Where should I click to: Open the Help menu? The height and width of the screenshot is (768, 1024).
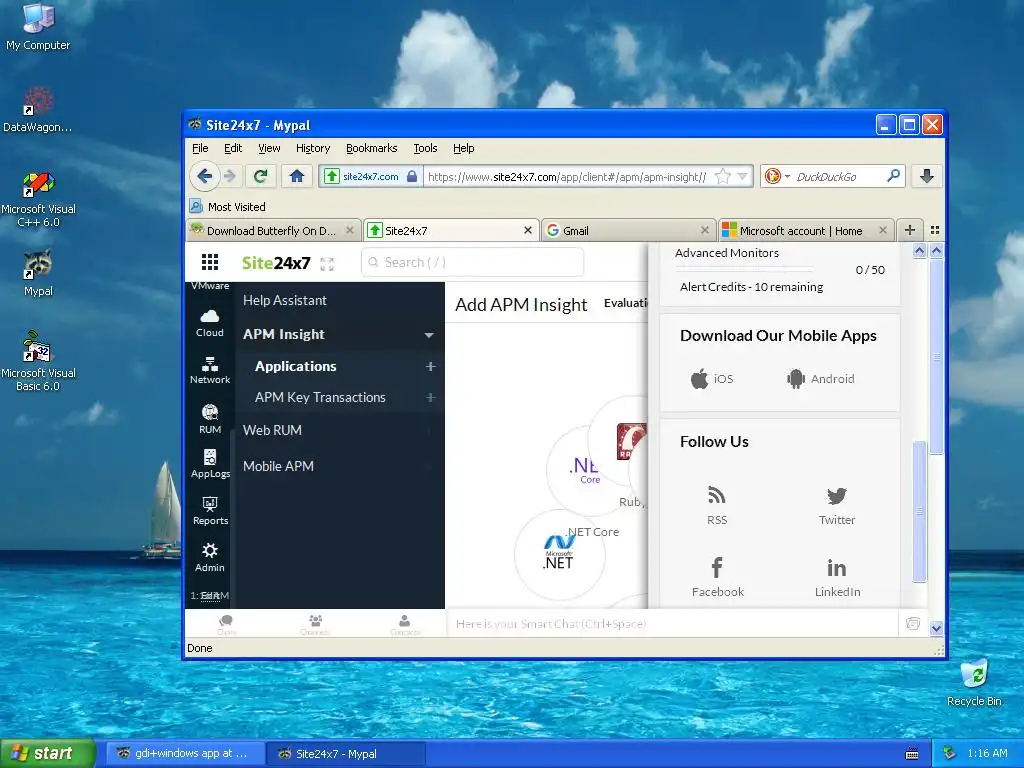click(464, 148)
